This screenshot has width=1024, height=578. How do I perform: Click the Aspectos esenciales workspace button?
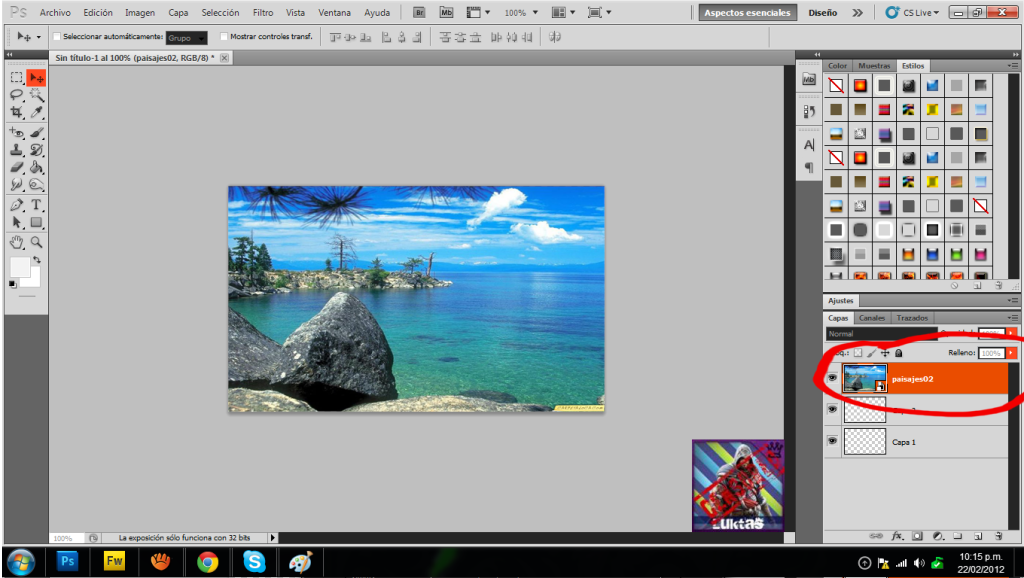[x=747, y=12]
